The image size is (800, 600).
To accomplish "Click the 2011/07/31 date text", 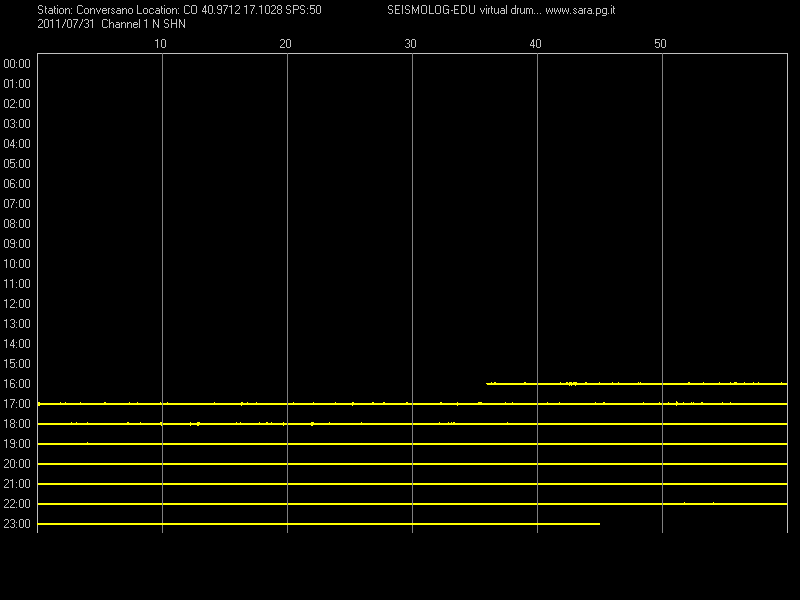I will click(66, 24).
